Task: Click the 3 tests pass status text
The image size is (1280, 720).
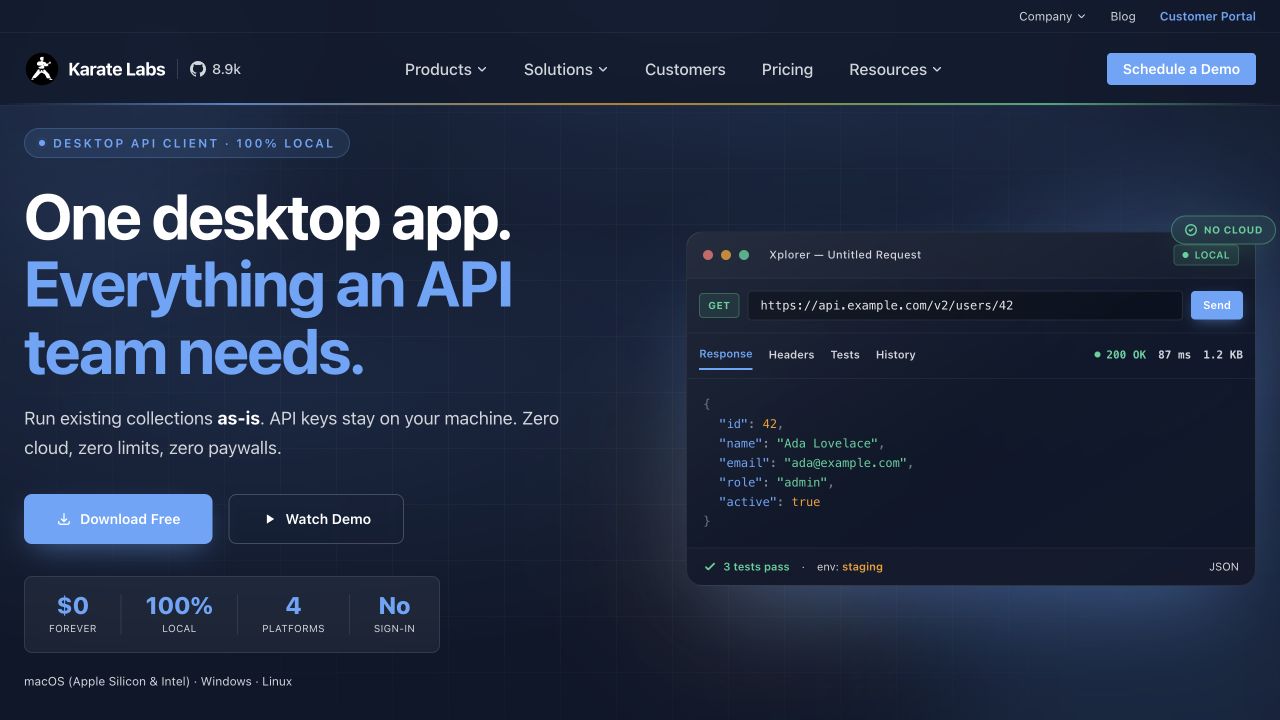Action: click(x=756, y=567)
